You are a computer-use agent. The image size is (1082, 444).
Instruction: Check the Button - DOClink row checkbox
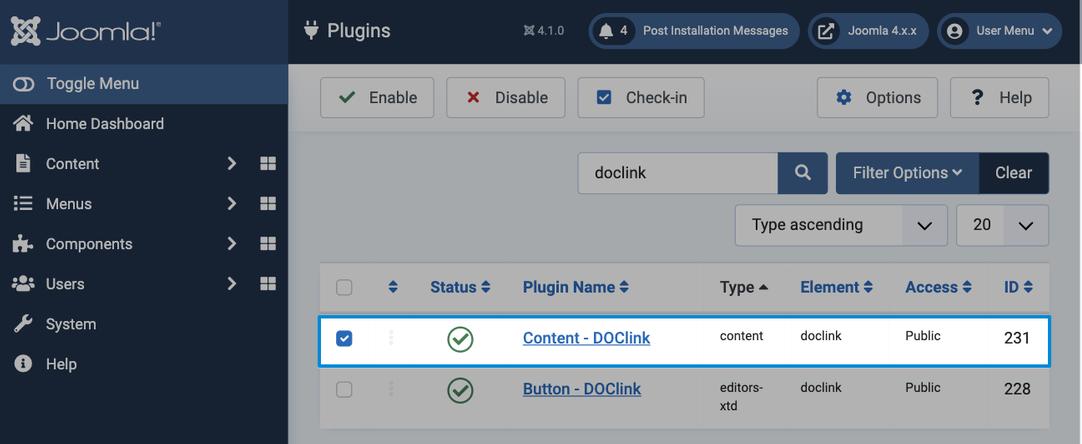coord(344,389)
